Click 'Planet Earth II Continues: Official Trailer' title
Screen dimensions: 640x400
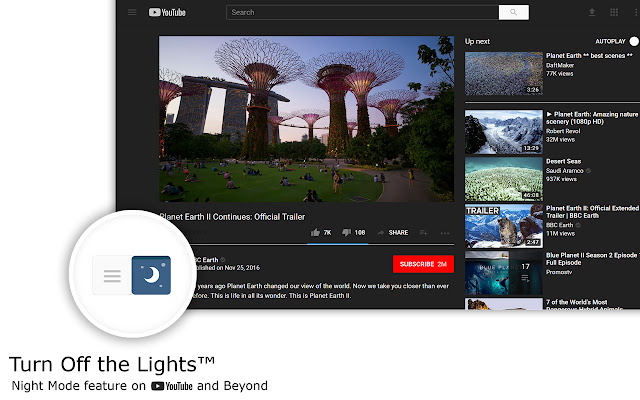tap(232, 217)
